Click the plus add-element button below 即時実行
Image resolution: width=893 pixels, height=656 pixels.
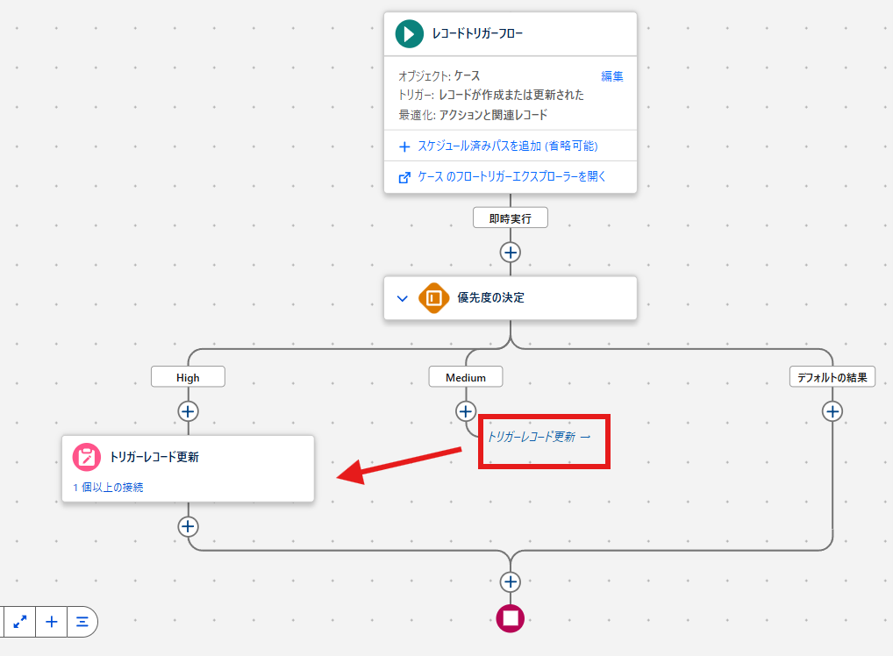[x=510, y=252]
